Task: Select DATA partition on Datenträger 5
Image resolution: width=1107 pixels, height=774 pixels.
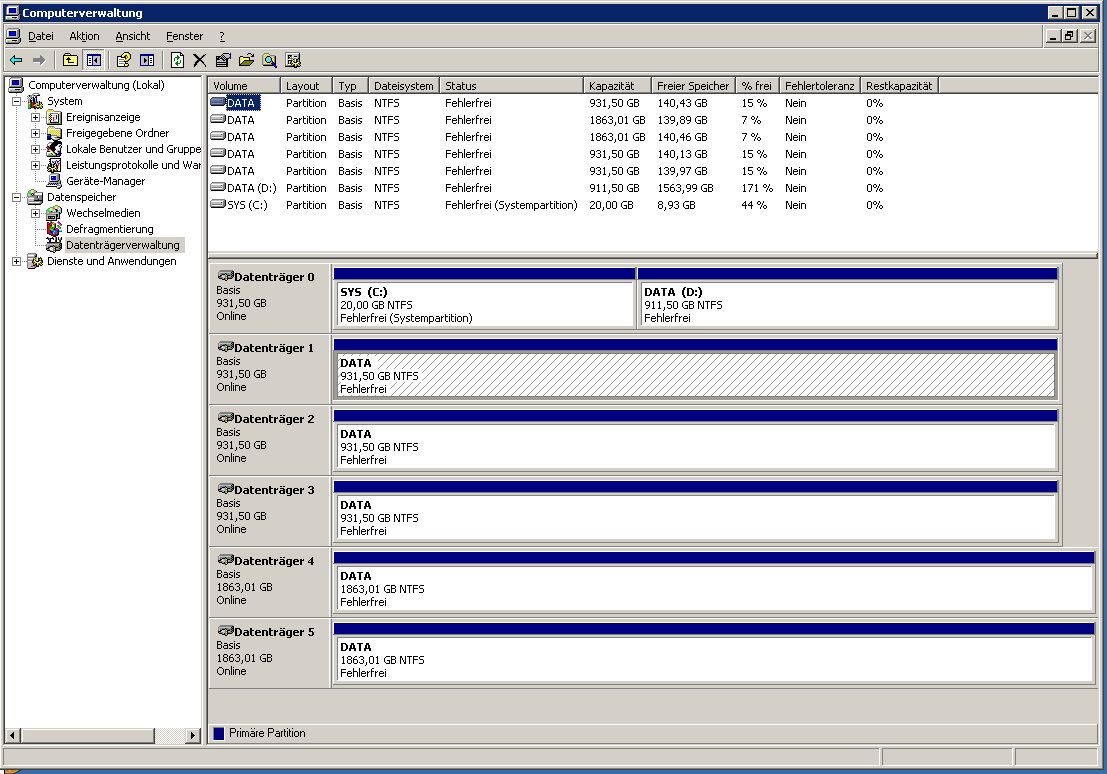Action: point(714,660)
